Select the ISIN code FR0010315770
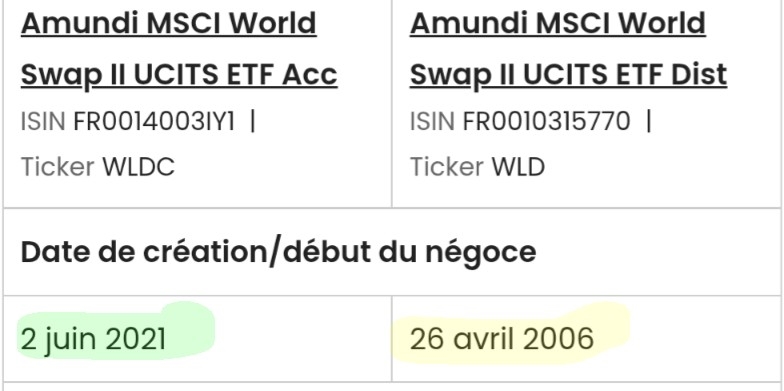The image size is (784, 391). (x=546, y=122)
